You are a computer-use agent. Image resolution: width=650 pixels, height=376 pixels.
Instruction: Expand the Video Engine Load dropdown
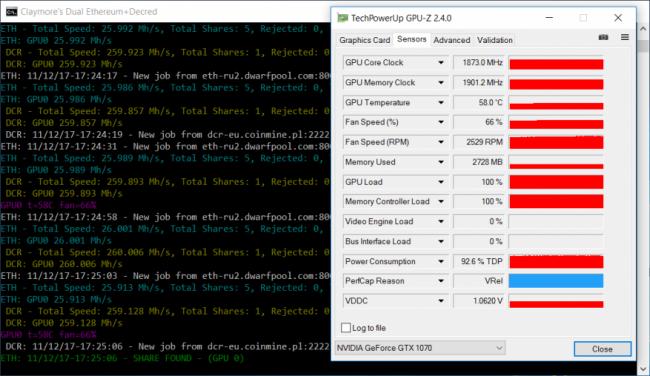tap(441, 221)
